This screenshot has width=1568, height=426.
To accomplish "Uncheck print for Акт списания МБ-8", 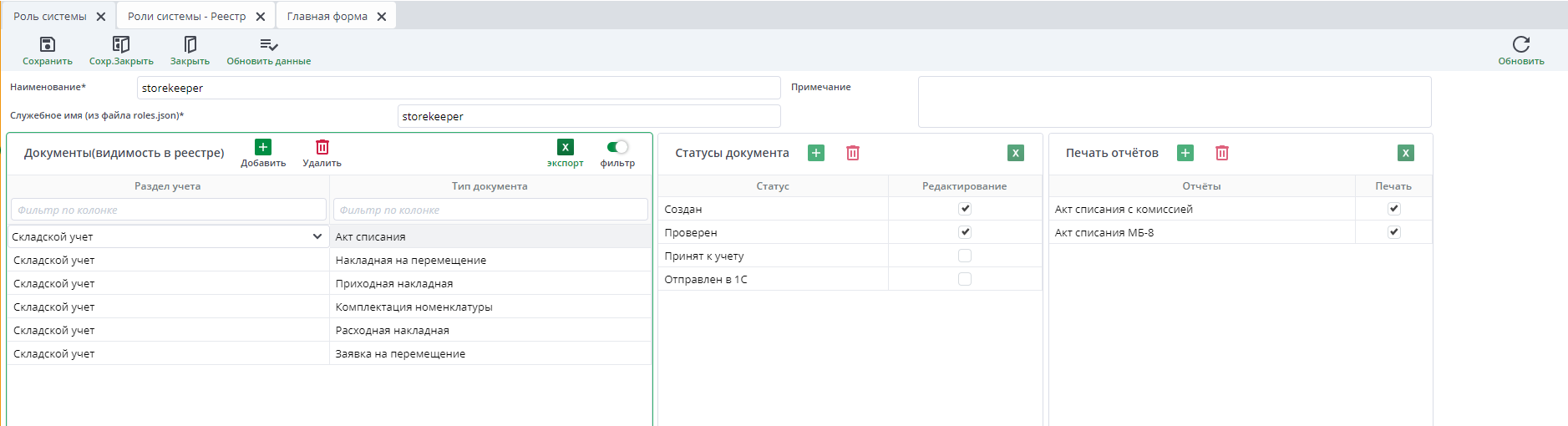I will 1393,232.
